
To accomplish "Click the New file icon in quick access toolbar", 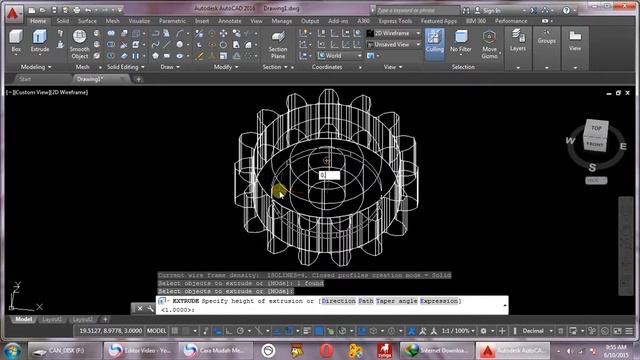I will tap(32, 10).
